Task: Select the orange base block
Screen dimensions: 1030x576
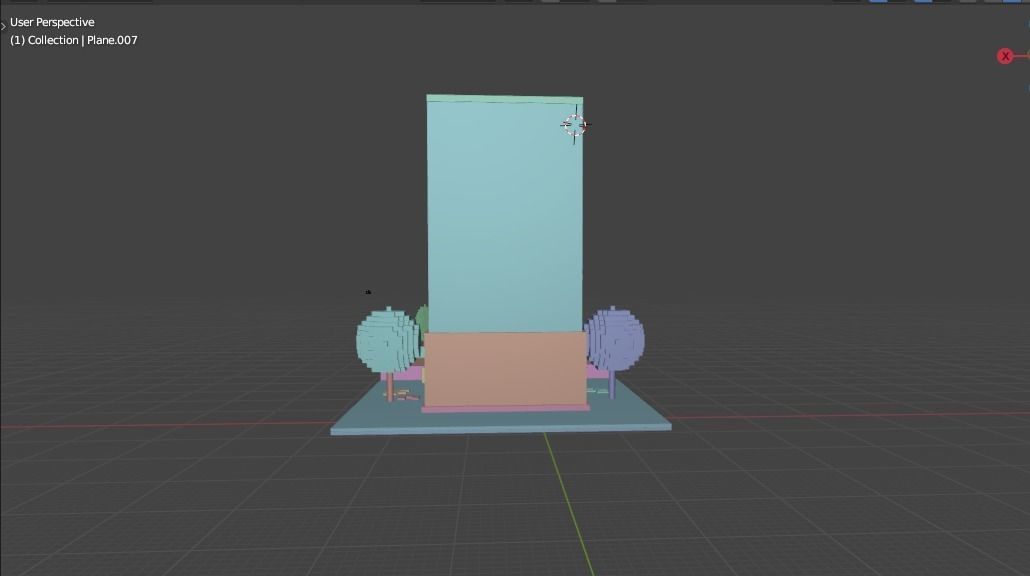Action: click(x=504, y=369)
